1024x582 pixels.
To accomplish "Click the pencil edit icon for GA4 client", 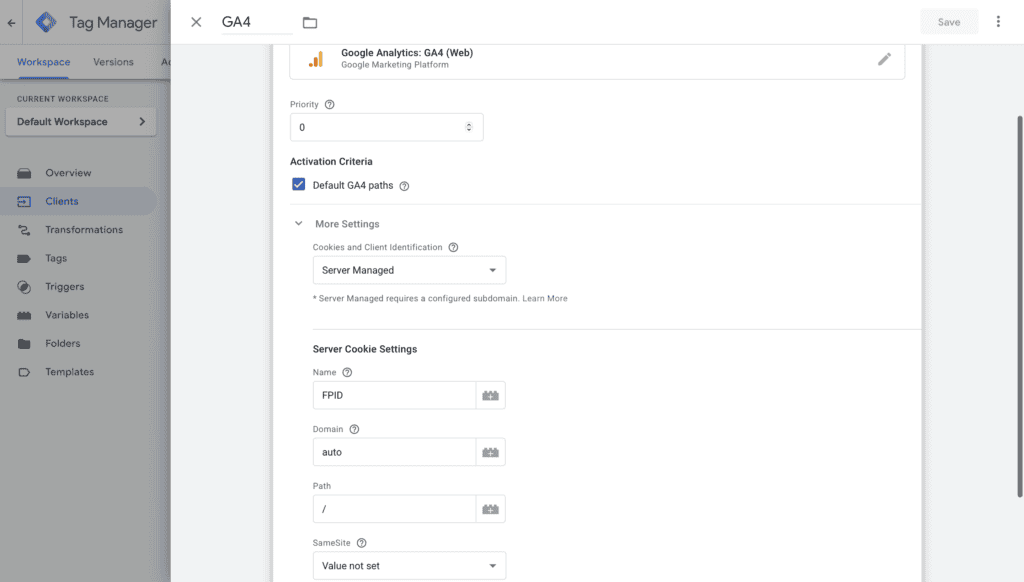I will (x=883, y=60).
